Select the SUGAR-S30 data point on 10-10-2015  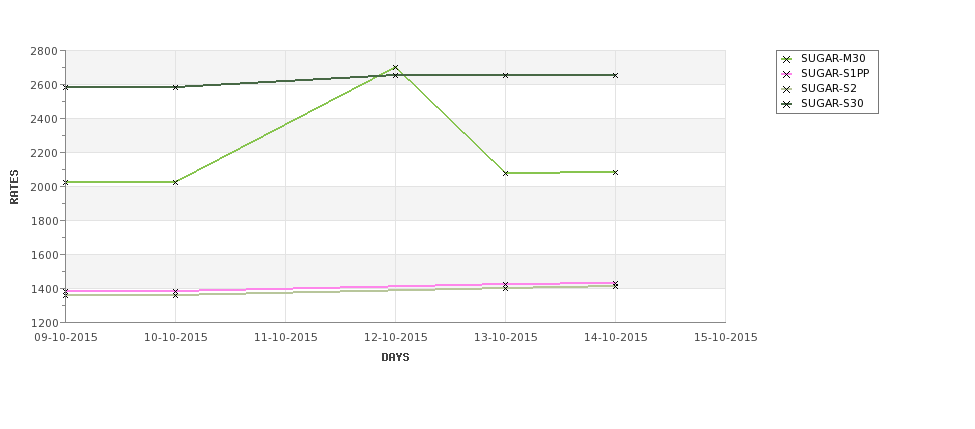click(x=175, y=87)
